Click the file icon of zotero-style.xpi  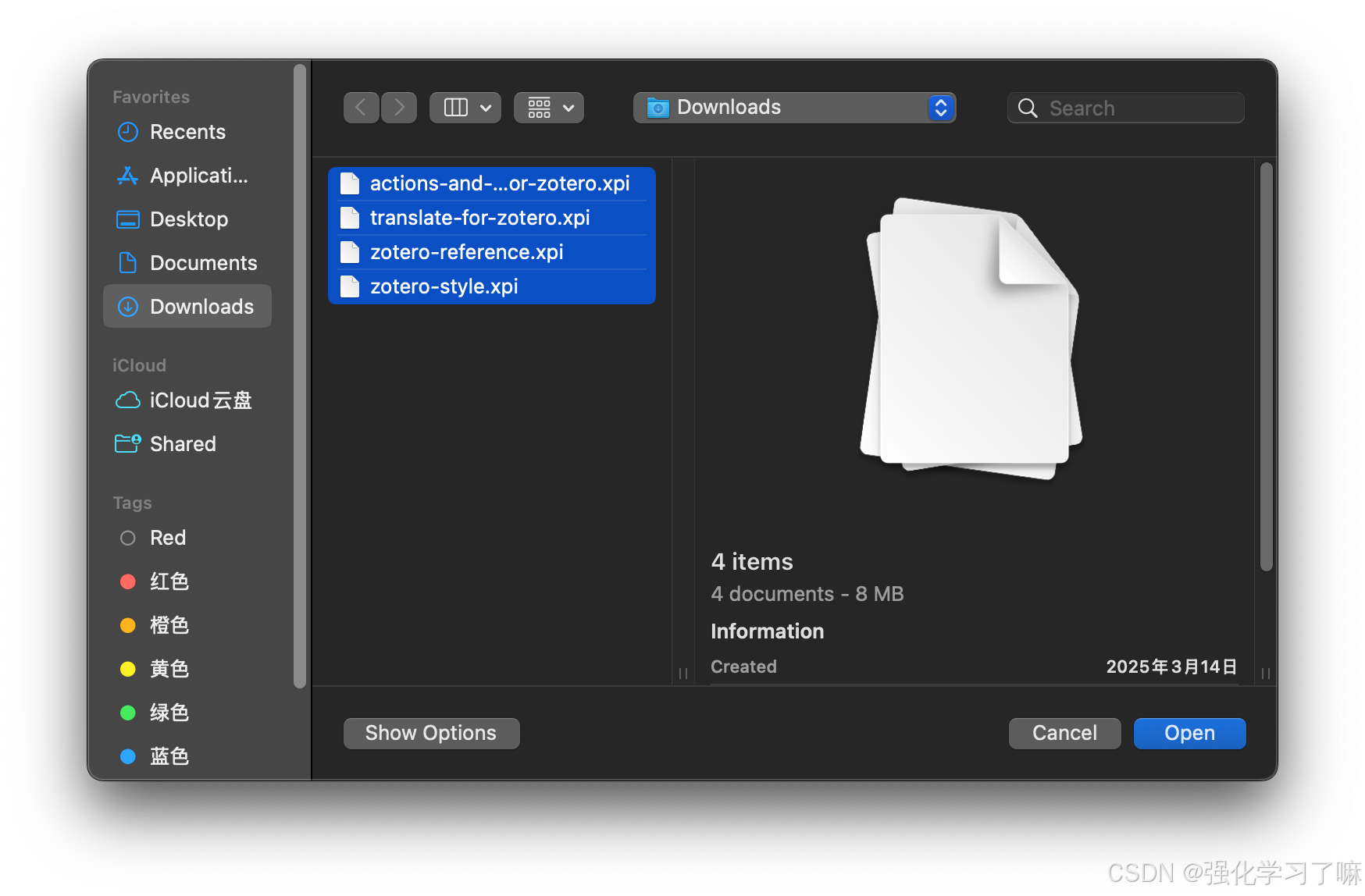[350, 286]
